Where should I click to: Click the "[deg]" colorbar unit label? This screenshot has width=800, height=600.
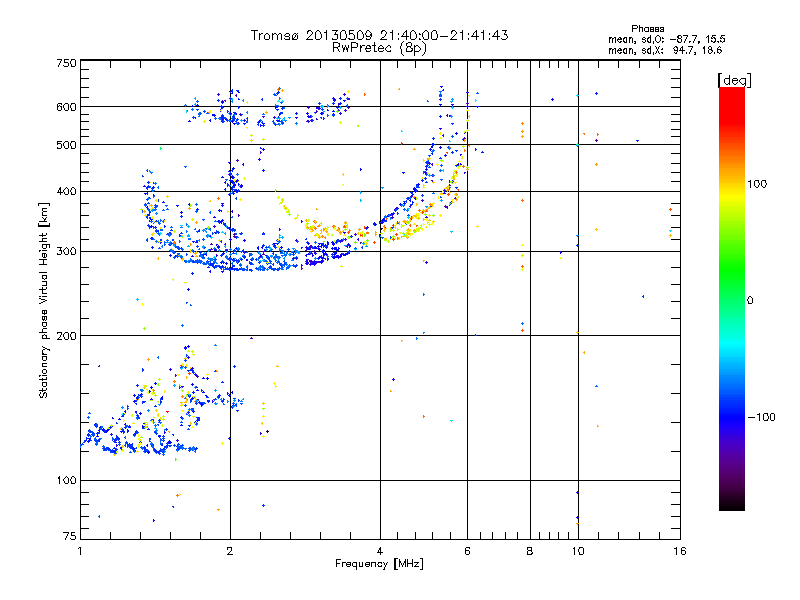coord(734,80)
